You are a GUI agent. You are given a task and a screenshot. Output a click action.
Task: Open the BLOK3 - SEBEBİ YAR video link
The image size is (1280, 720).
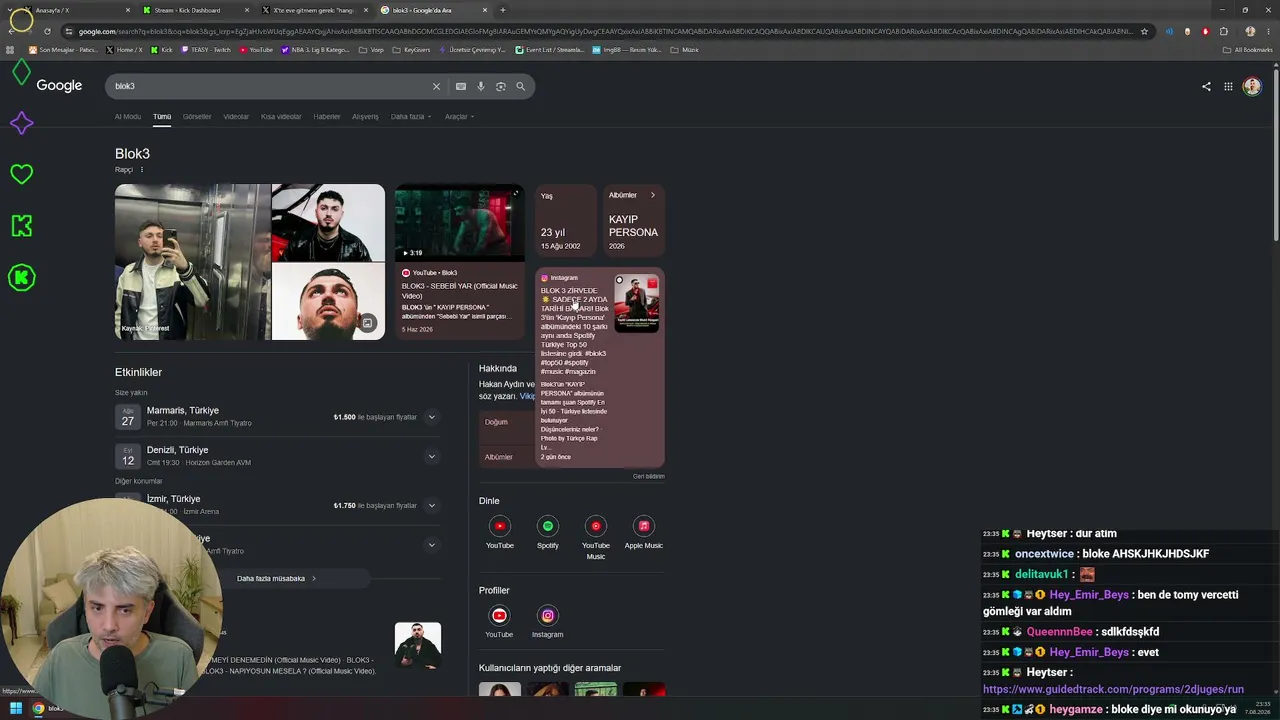[x=459, y=291]
